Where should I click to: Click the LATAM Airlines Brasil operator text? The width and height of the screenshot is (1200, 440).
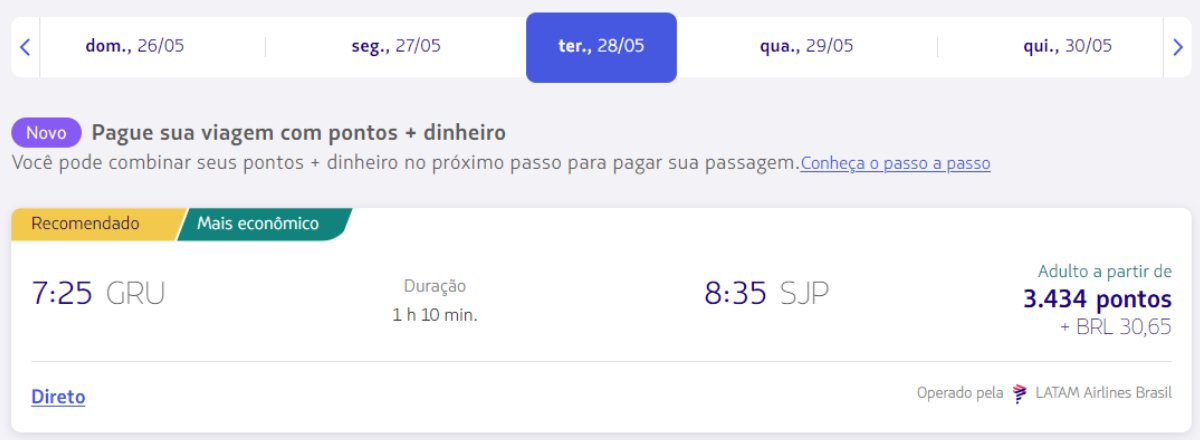tap(1103, 393)
